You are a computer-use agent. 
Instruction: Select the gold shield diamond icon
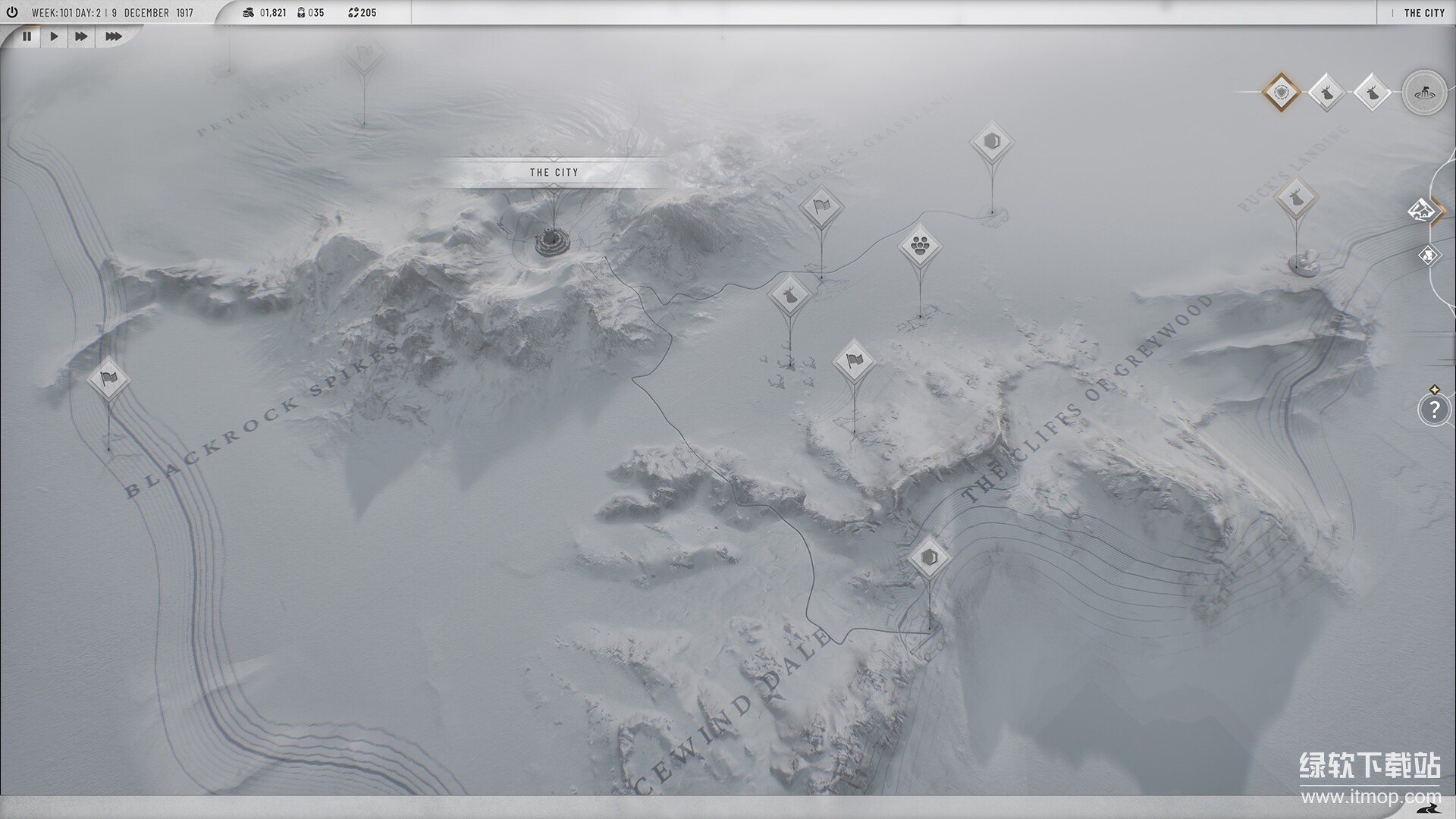[1282, 93]
